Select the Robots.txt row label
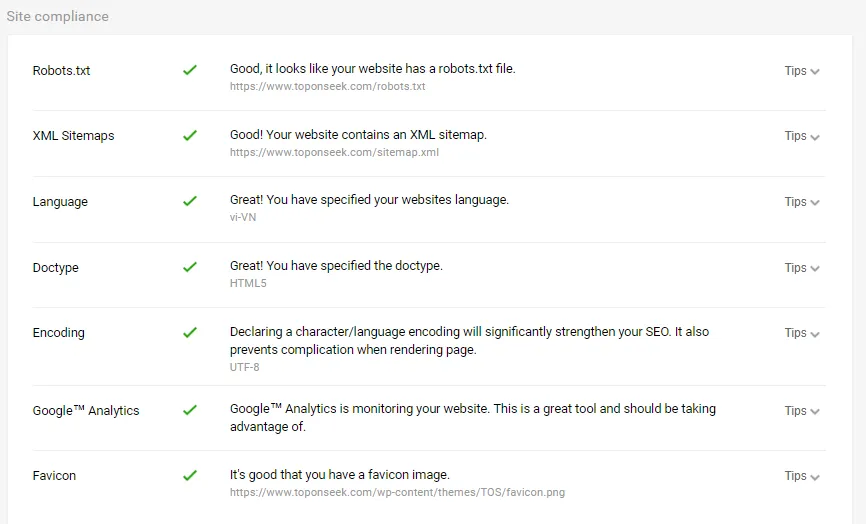Image resolution: width=866 pixels, height=524 pixels. tap(61, 71)
